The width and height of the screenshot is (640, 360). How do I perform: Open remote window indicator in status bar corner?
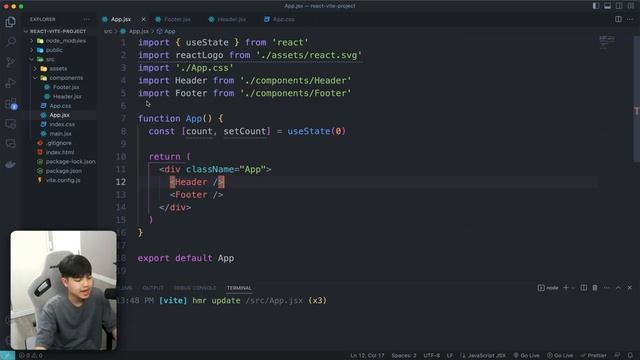pyautogui.click(x=7, y=356)
